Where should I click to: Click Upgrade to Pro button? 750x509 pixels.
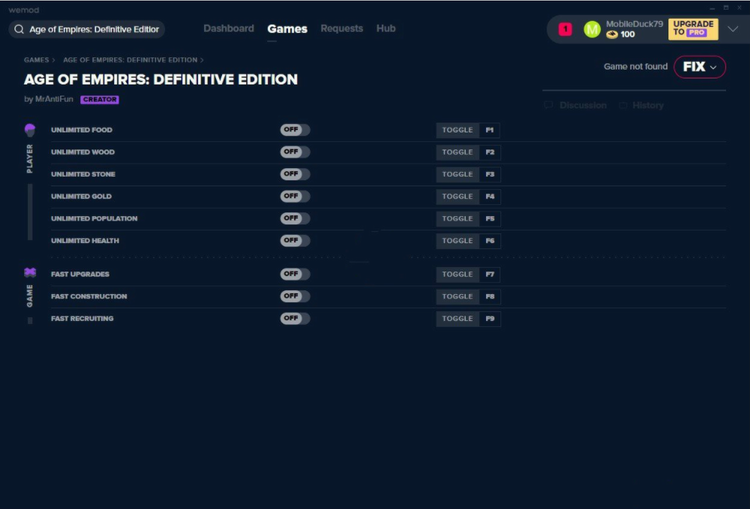[693, 29]
